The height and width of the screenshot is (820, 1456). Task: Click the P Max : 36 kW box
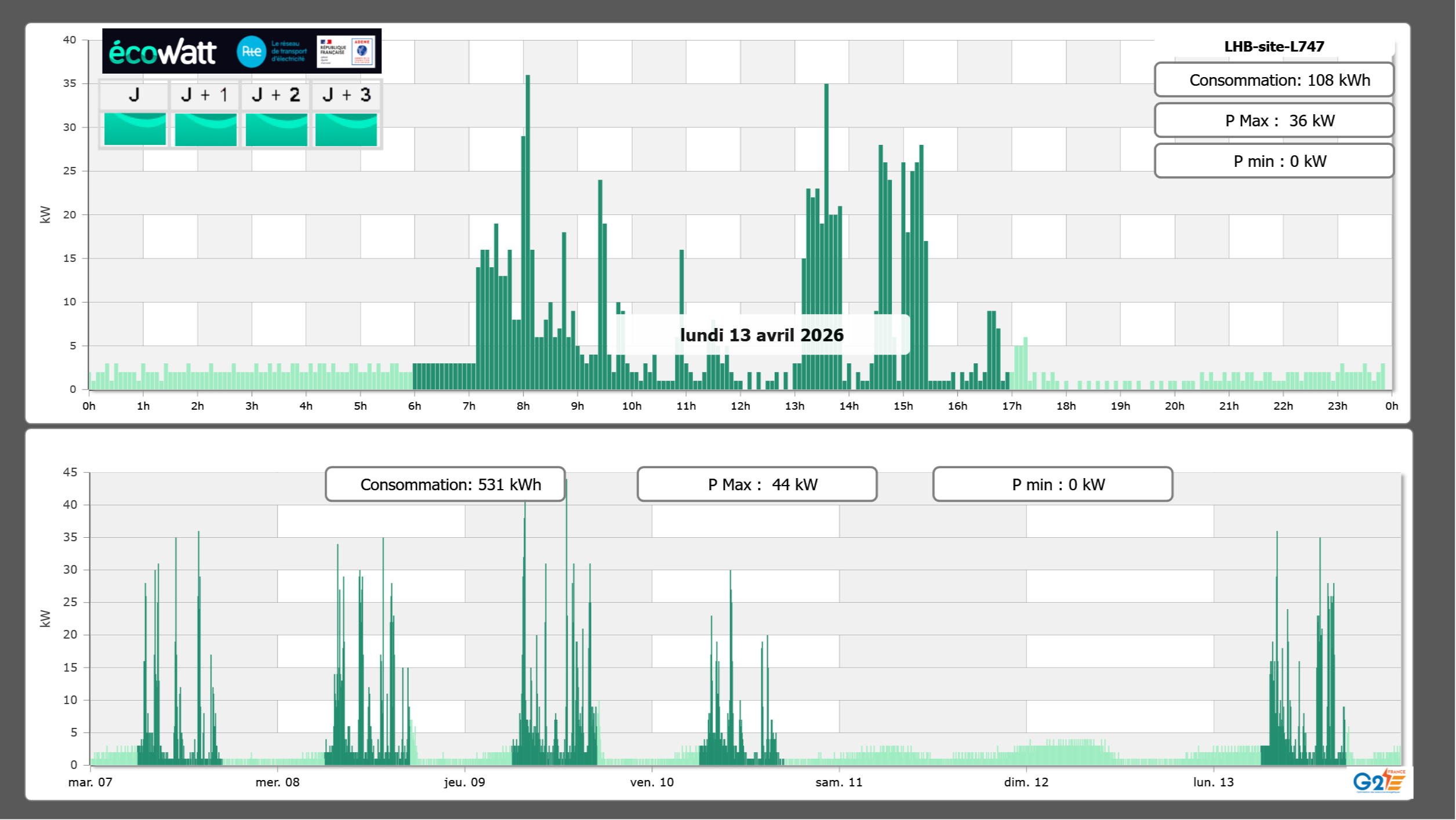pos(1274,121)
